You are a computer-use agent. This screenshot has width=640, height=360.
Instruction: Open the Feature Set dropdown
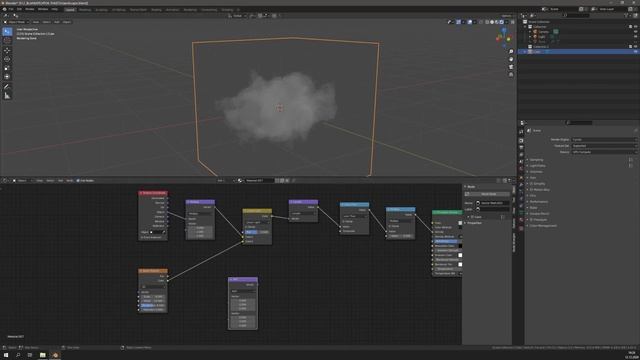click(x=603, y=146)
